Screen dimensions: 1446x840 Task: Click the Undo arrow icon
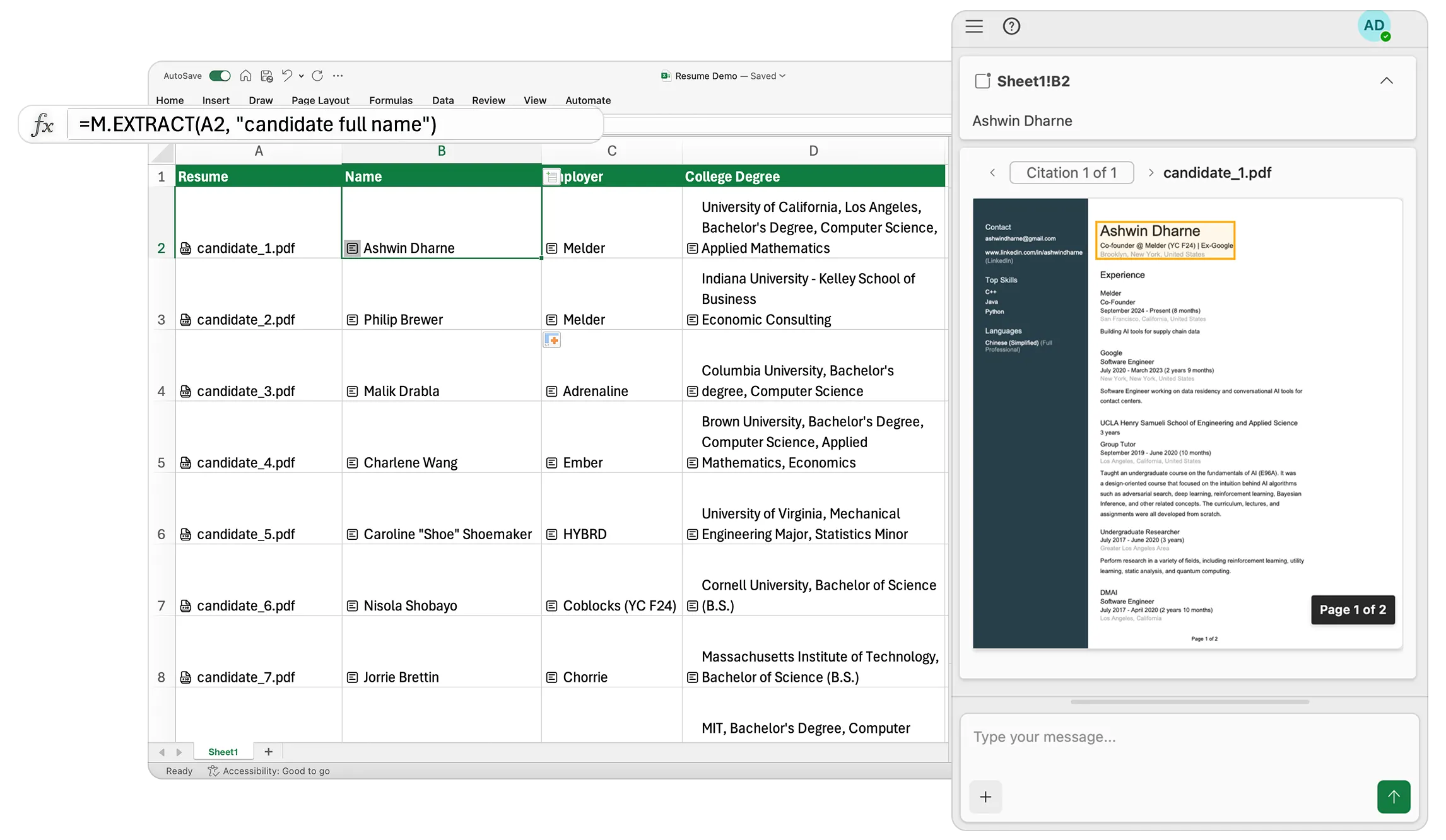click(287, 76)
